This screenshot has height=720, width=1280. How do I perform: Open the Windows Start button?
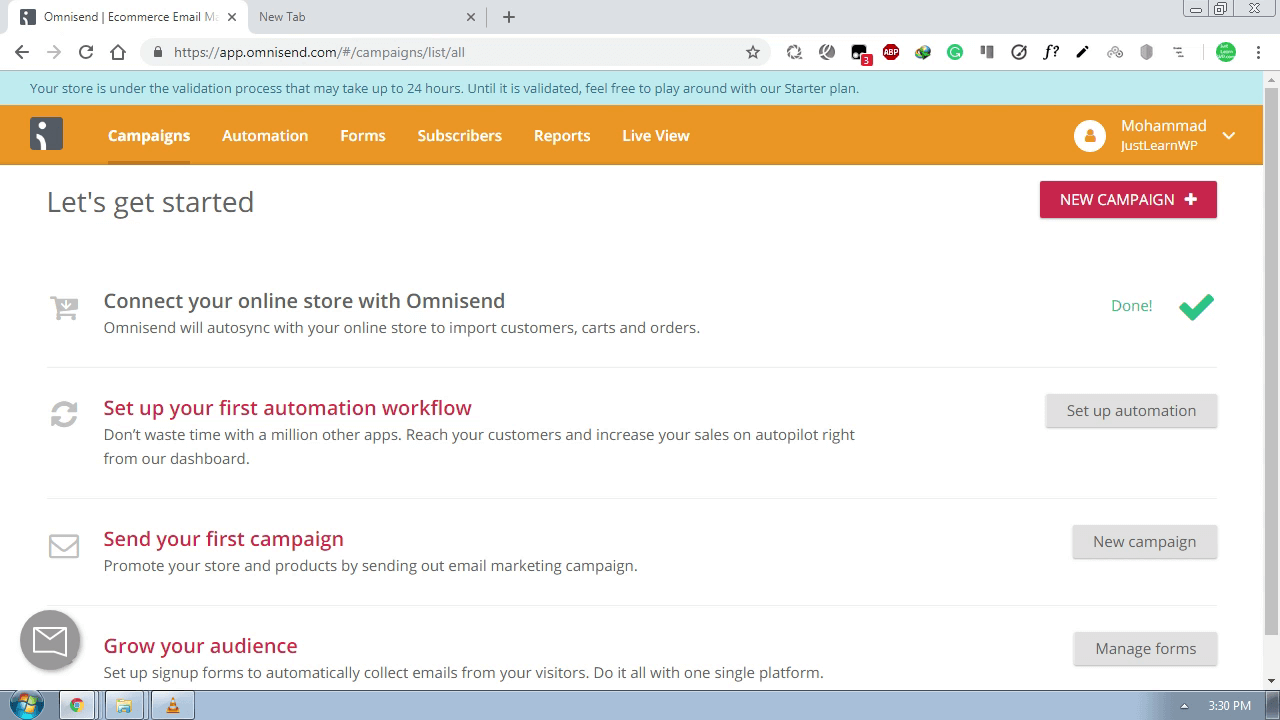(26, 705)
